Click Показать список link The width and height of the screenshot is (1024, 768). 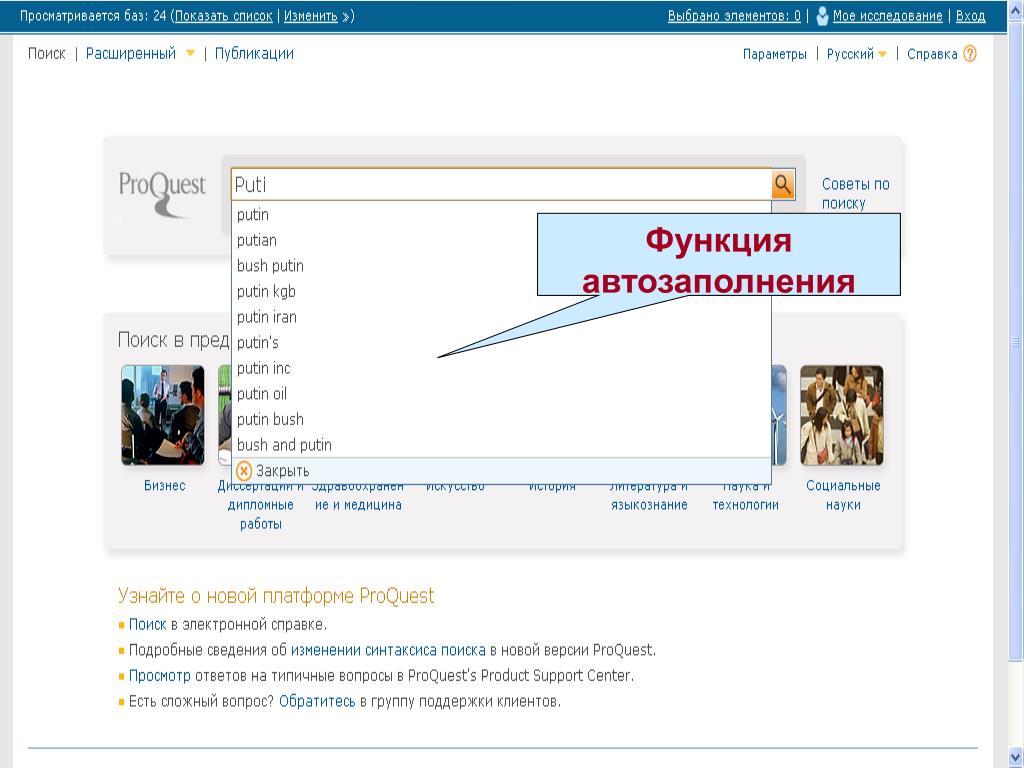tap(223, 16)
